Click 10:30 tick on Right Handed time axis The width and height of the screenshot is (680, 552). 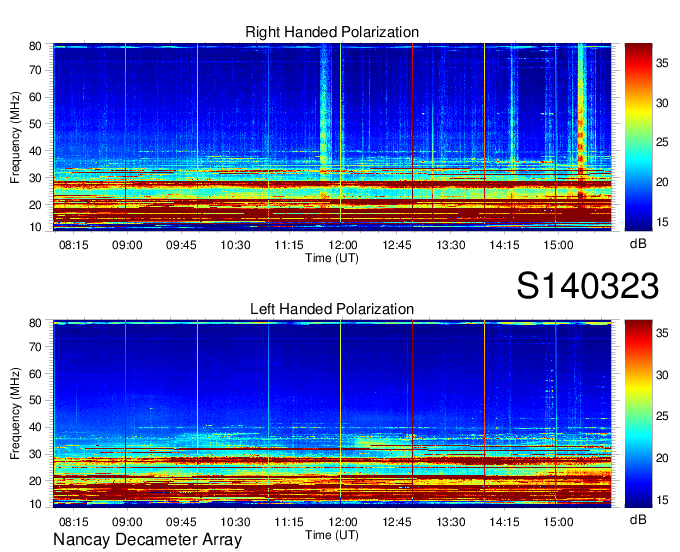[x=235, y=245]
